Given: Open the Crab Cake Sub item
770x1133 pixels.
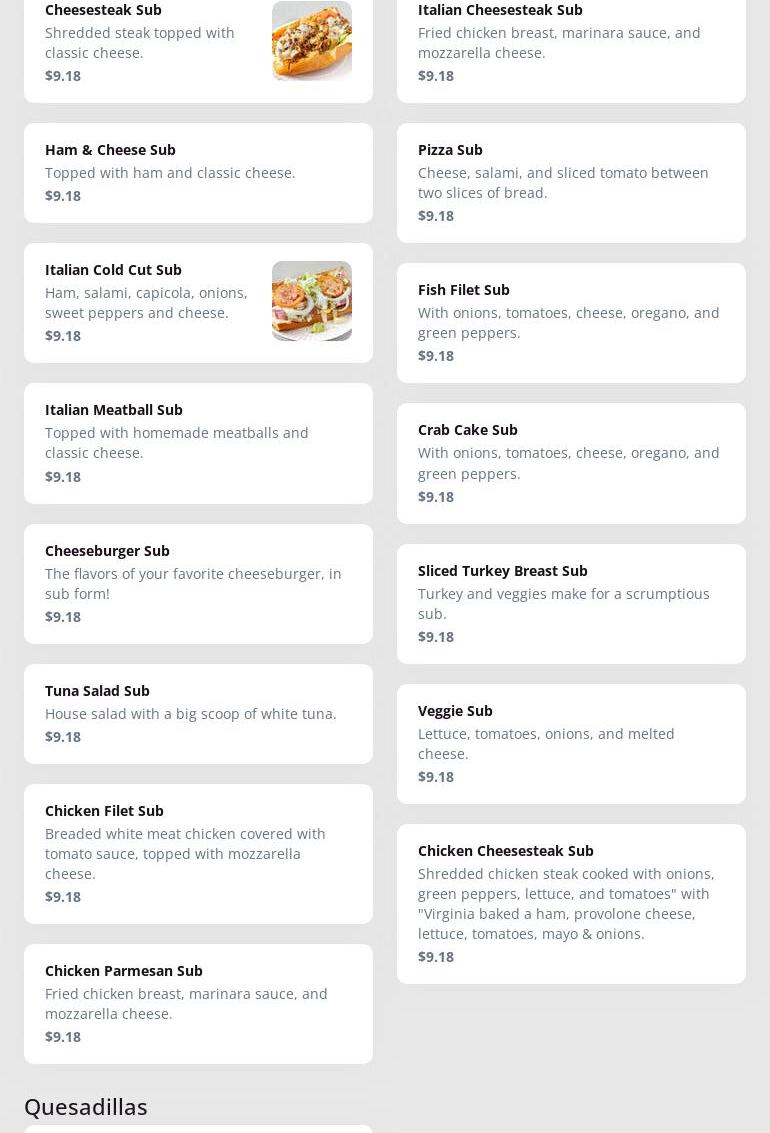Looking at the screenshot, I should click(571, 463).
